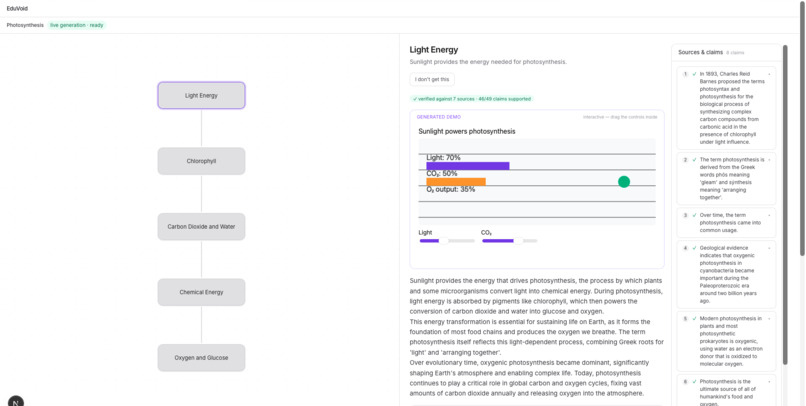The width and height of the screenshot is (806, 406).
Task: Click the number badge of claim 3
Action: click(685, 215)
